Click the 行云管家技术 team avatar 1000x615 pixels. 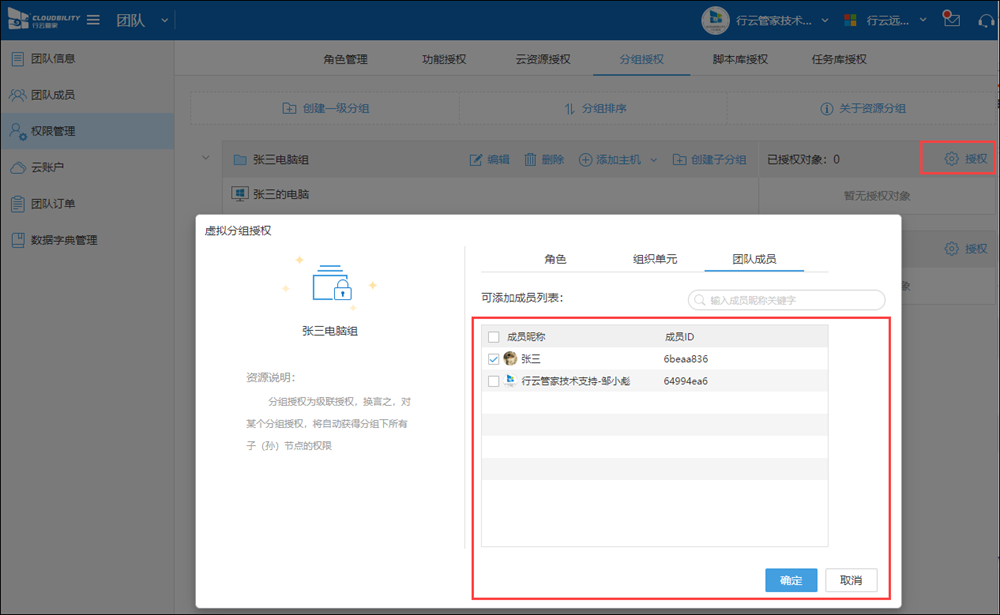pyautogui.click(x=715, y=20)
